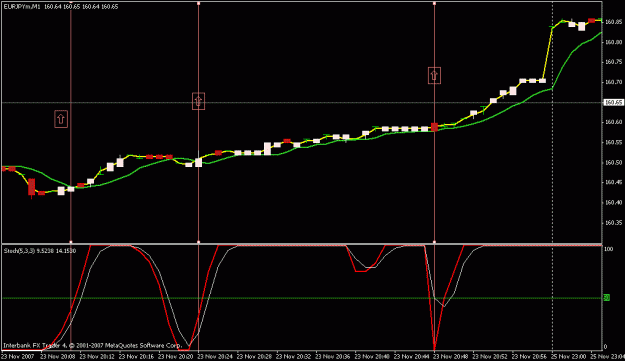Click the EURJPYm,M1 chart title
Screen dimensions: 625x361
[x=22, y=7]
